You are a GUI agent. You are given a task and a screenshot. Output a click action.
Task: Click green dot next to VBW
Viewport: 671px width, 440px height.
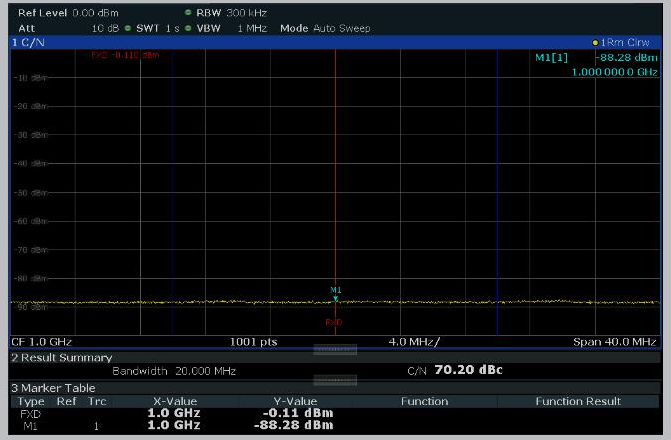pyautogui.click(x=187, y=28)
